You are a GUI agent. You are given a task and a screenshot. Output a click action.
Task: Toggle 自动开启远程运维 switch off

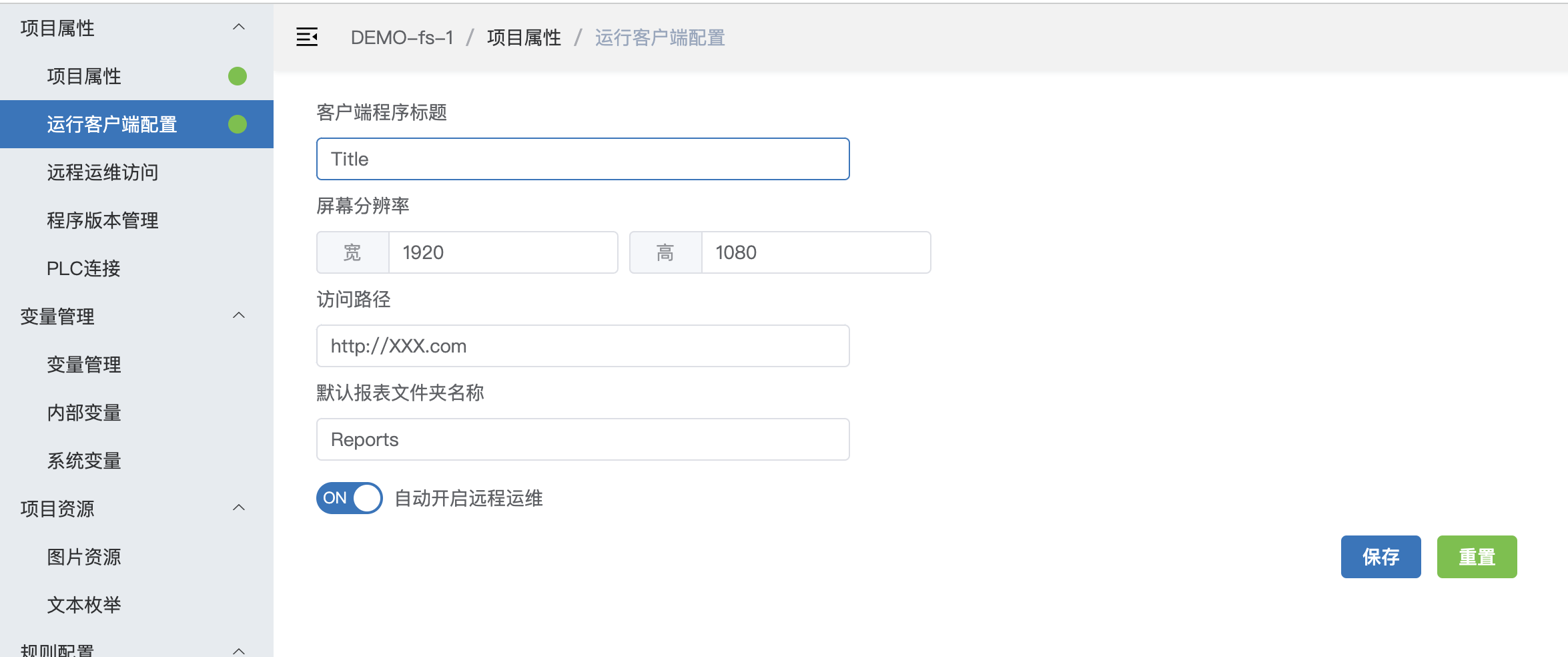(x=349, y=498)
